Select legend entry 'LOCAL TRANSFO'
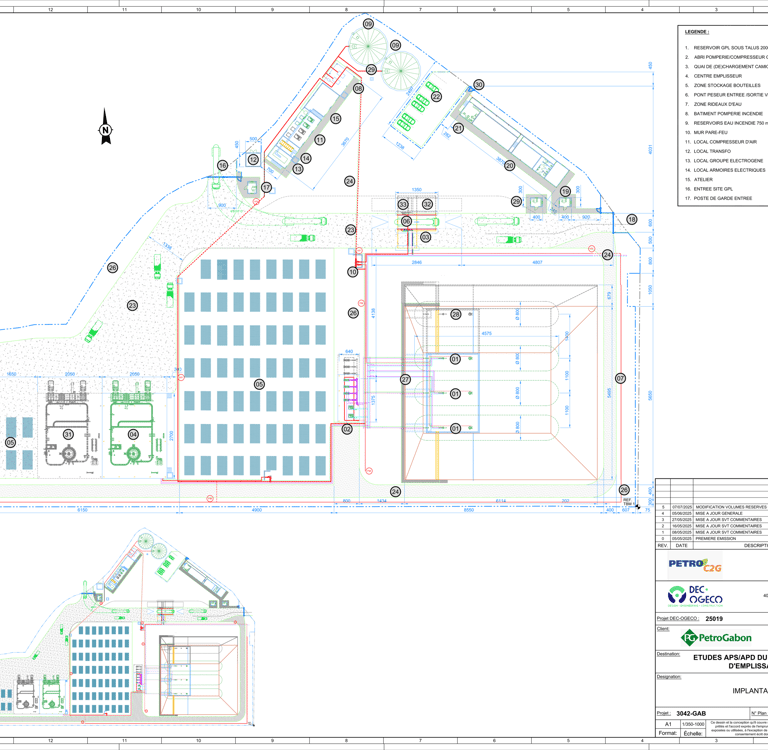 708,151
